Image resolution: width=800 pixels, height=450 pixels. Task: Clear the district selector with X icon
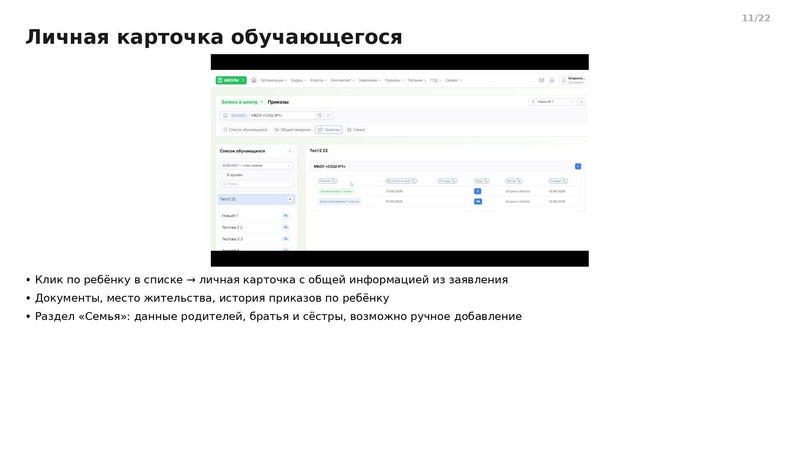581,102
